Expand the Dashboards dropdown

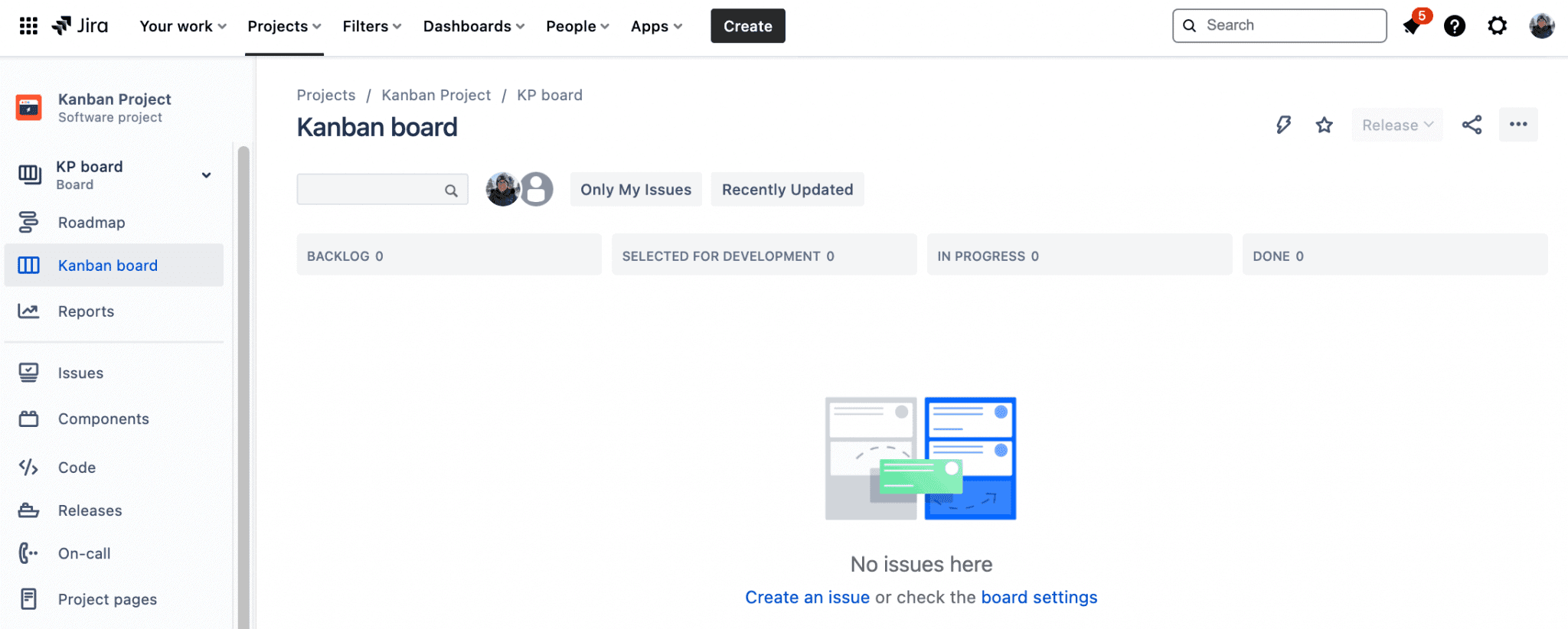pyautogui.click(x=474, y=26)
